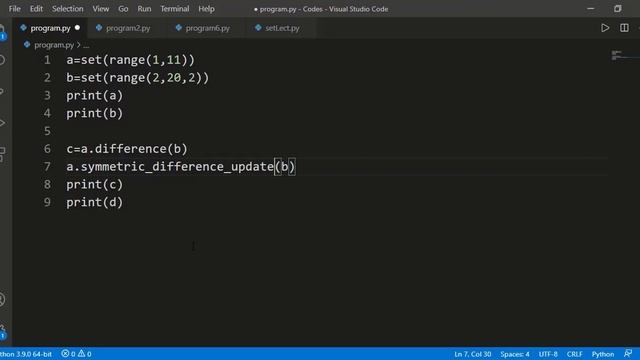640x360 pixels.
Task: Click line number 1 in the gutter
Action: (x=47, y=60)
